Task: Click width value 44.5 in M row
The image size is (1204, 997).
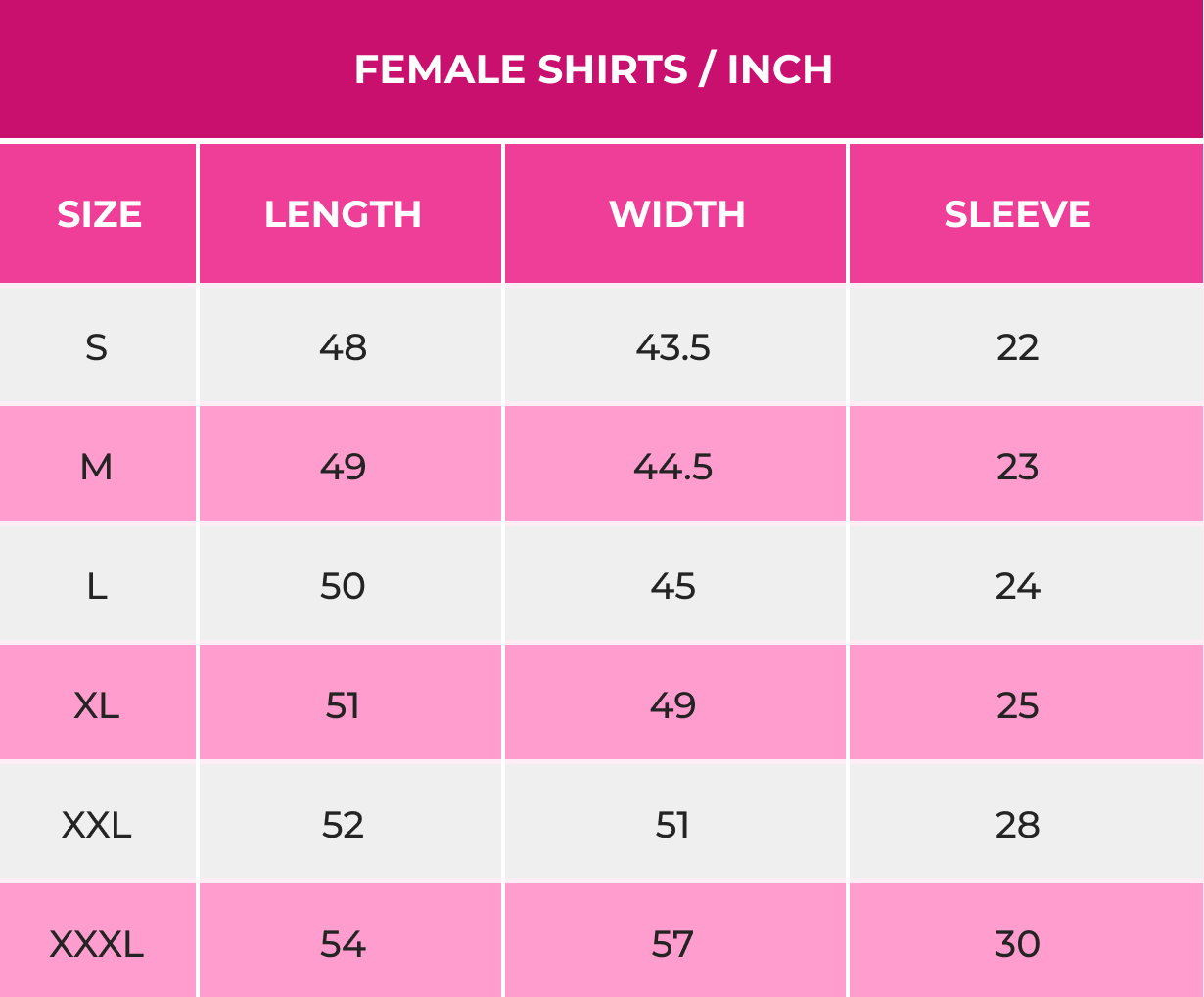Action: [673, 467]
